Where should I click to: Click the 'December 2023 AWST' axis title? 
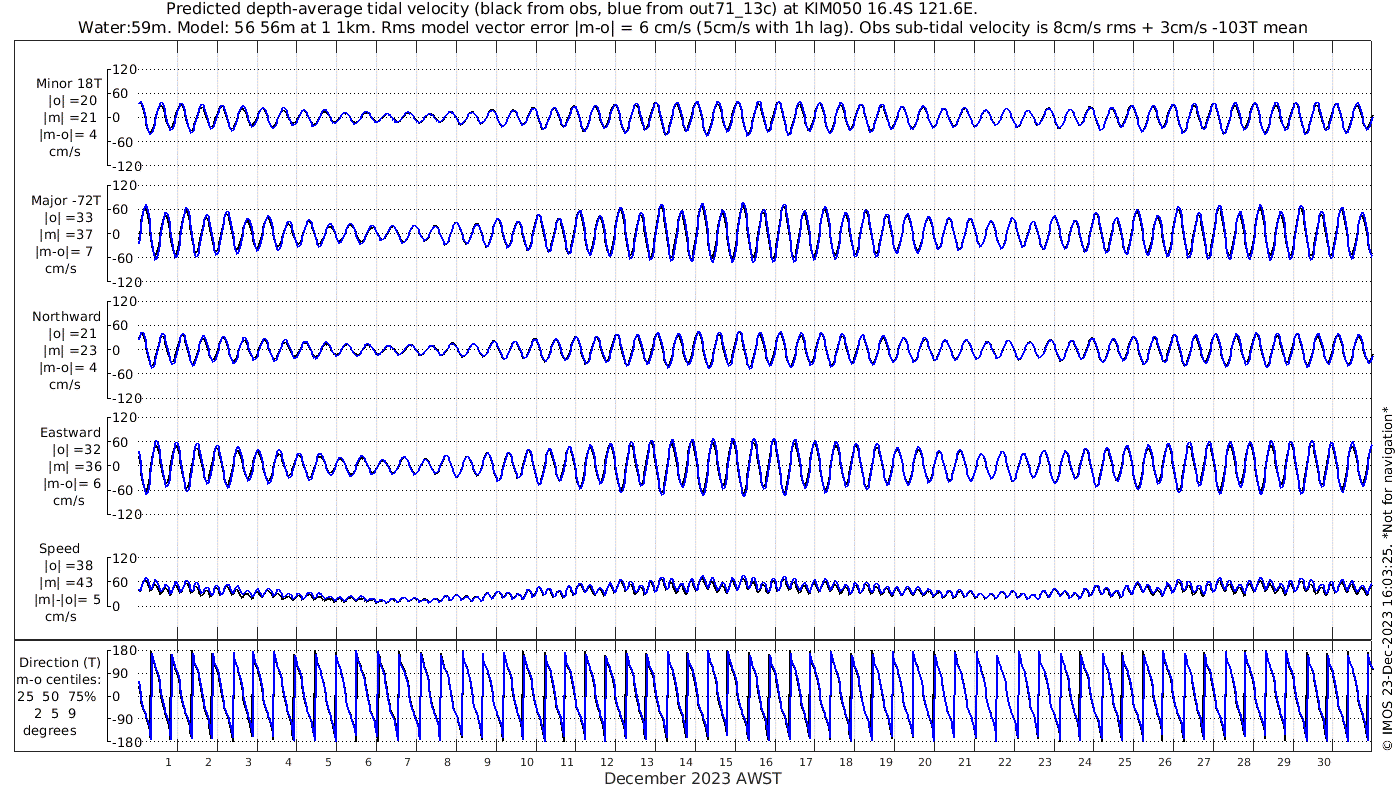693,778
